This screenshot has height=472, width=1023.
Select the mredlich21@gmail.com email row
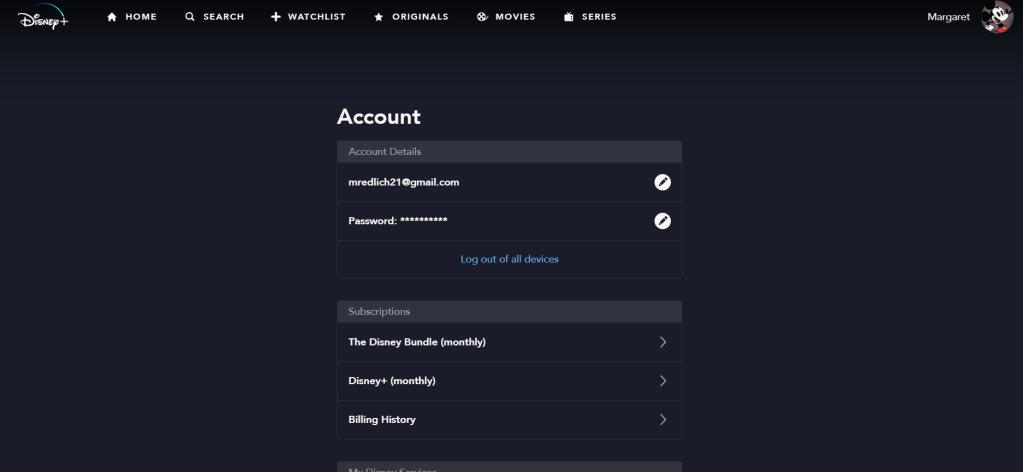pyautogui.click(x=404, y=182)
